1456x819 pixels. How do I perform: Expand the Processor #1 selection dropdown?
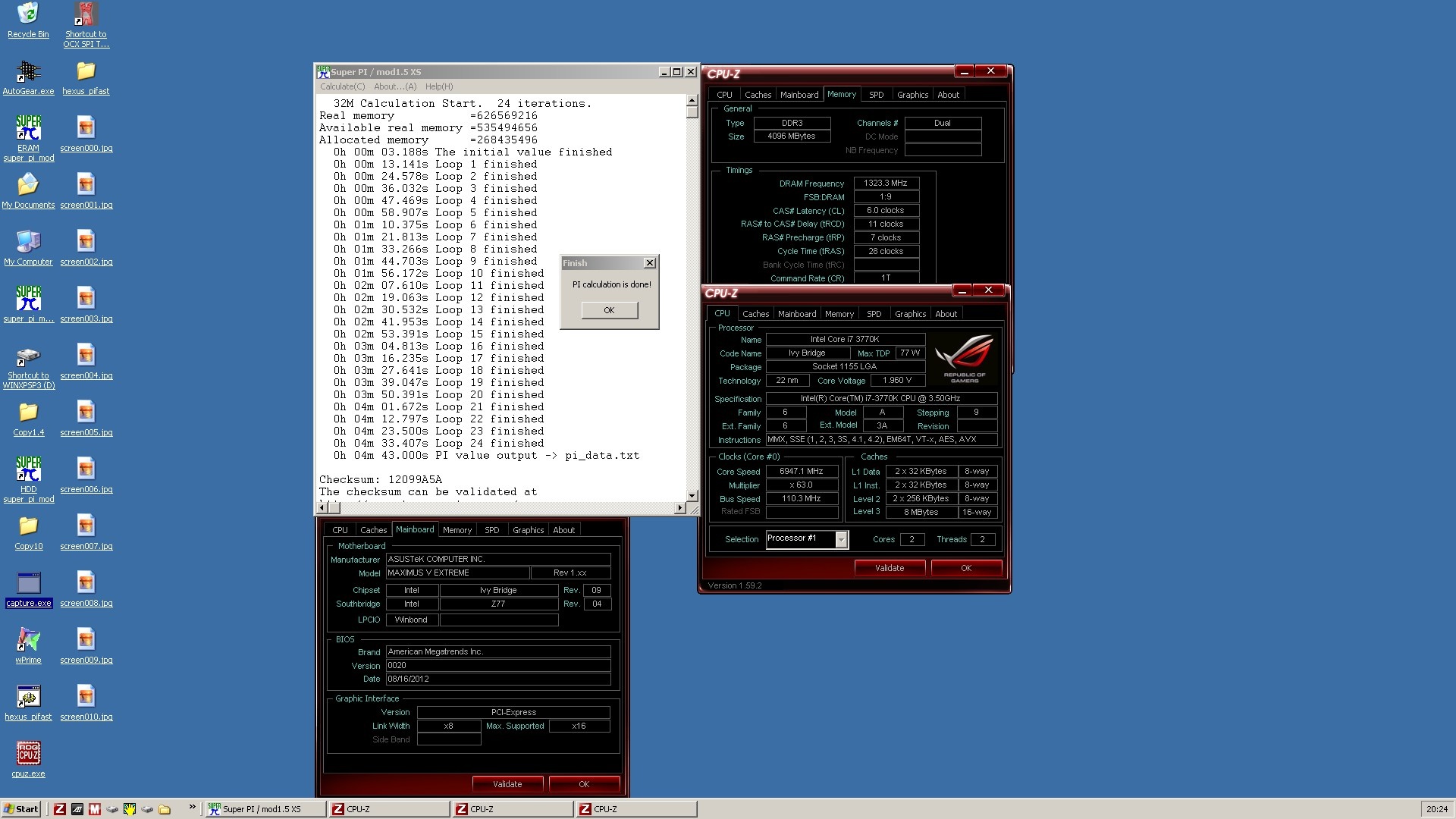[841, 539]
